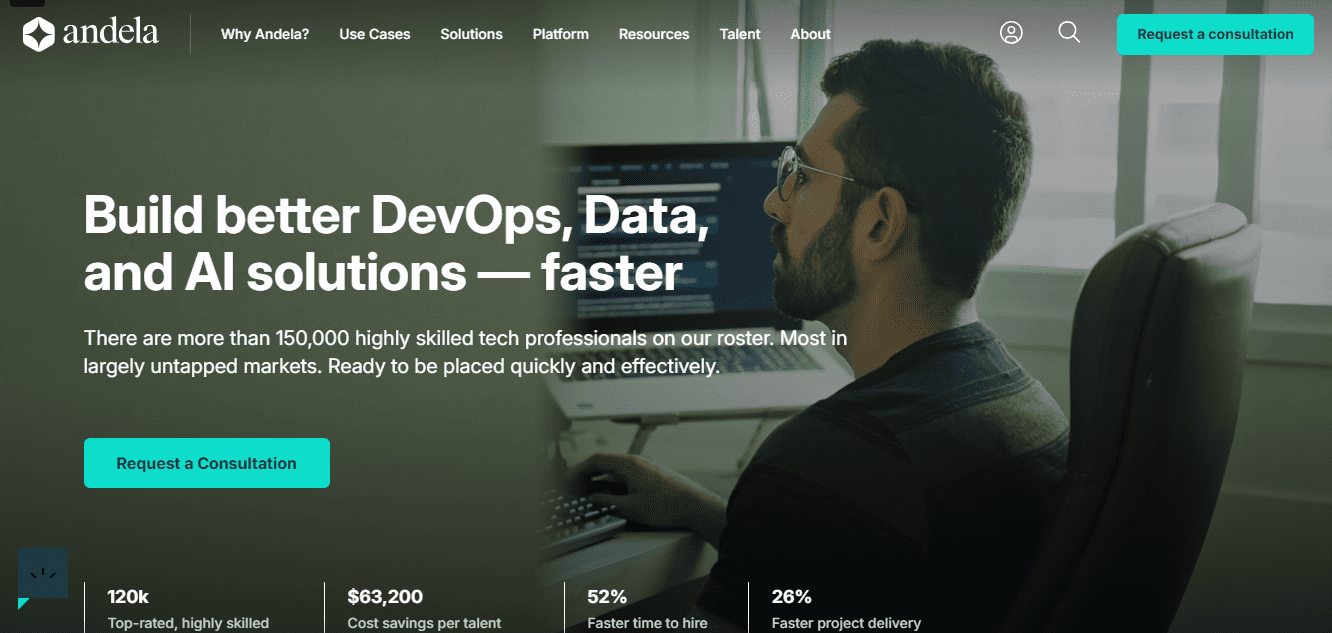Expand the Use Cases navigation dropdown
Image resolution: width=1332 pixels, height=633 pixels.
(x=374, y=34)
